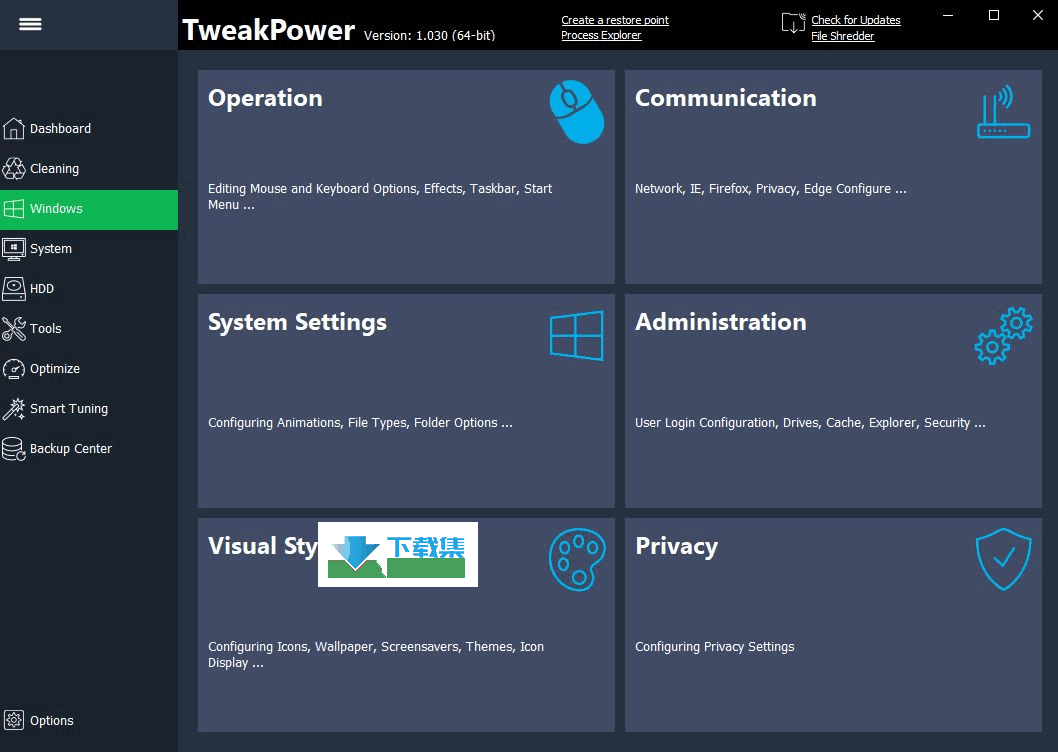
Task: Open the Administration tile heading
Action: coord(721,322)
